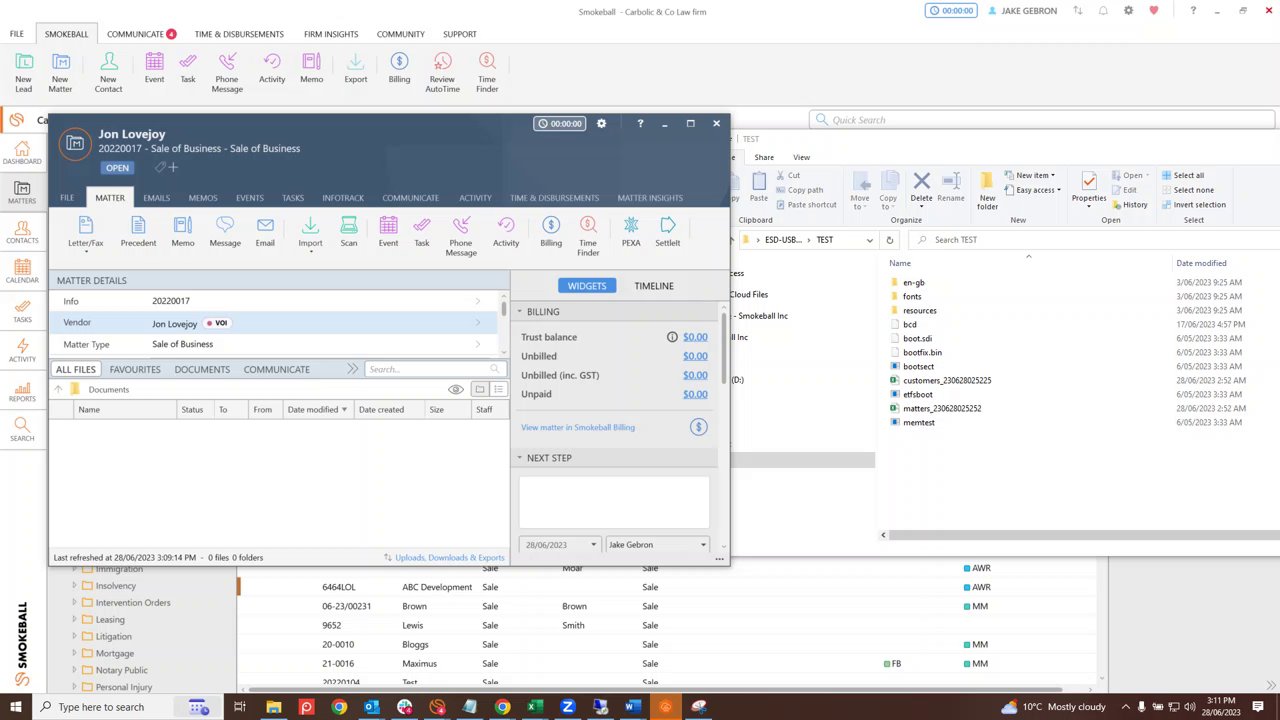Switch to the Widgets view
The width and height of the screenshot is (1280, 720).
point(587,286)
